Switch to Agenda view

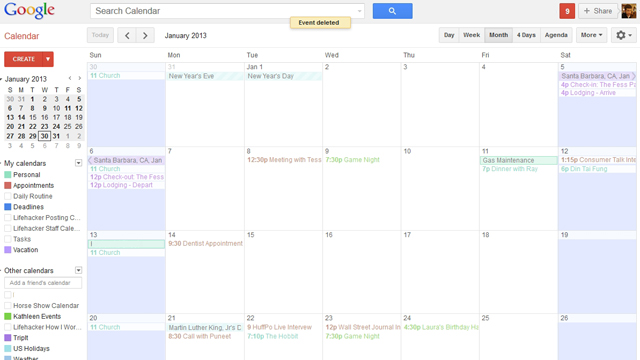click(556, 35)
